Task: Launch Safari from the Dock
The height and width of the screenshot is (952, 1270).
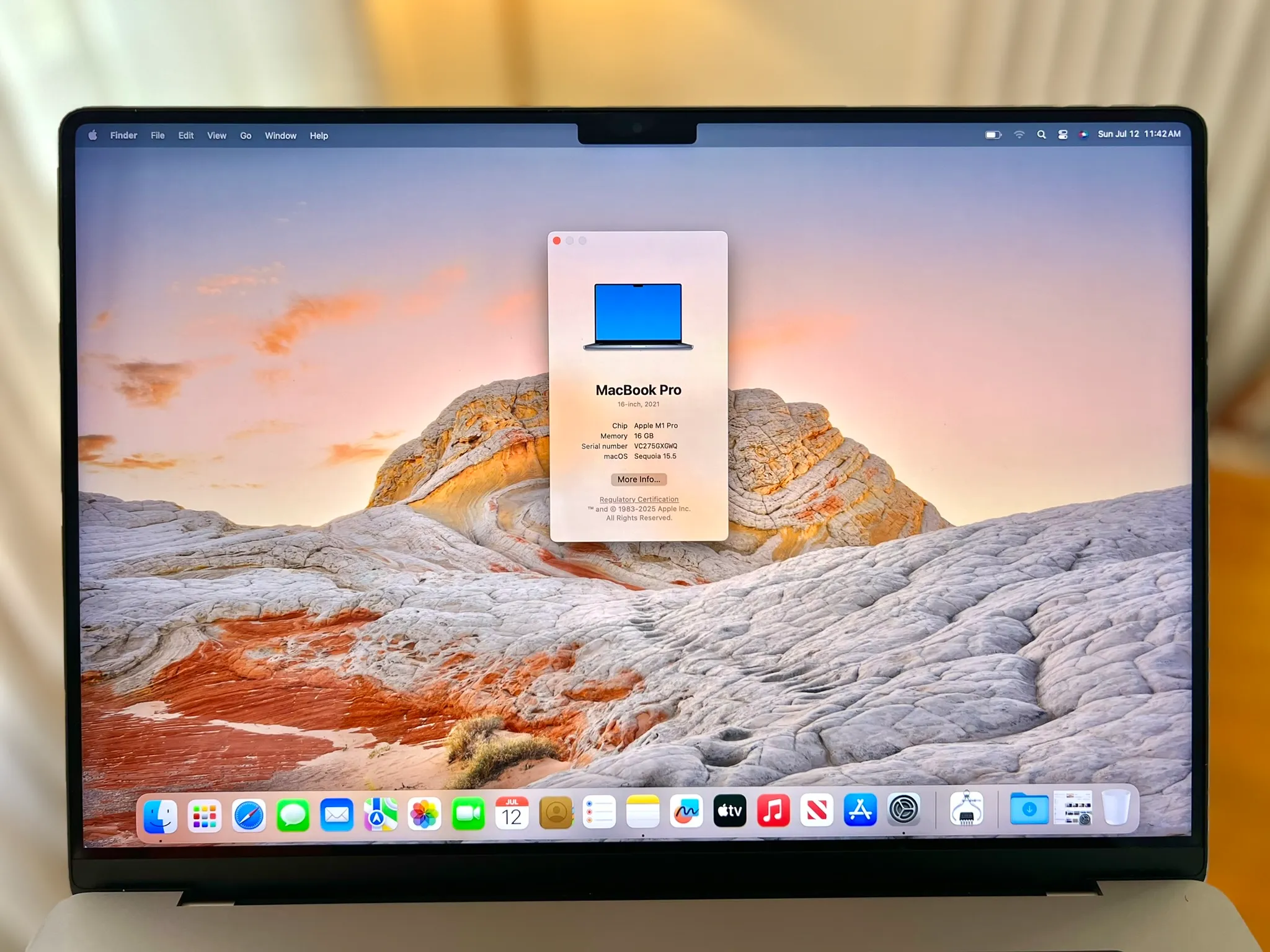Action: click(x=249, y=816)
